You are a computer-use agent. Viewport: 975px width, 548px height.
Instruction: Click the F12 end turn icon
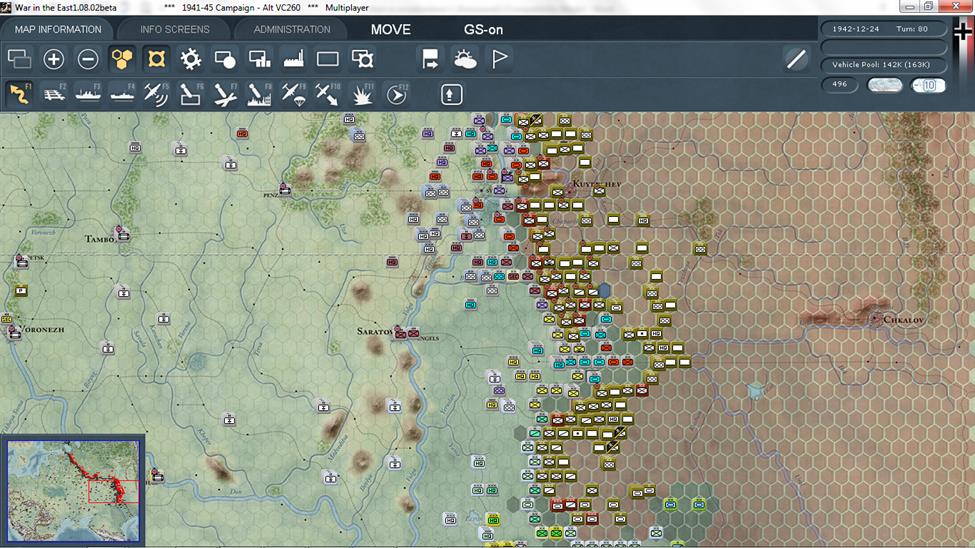click(x=396, y=95)
